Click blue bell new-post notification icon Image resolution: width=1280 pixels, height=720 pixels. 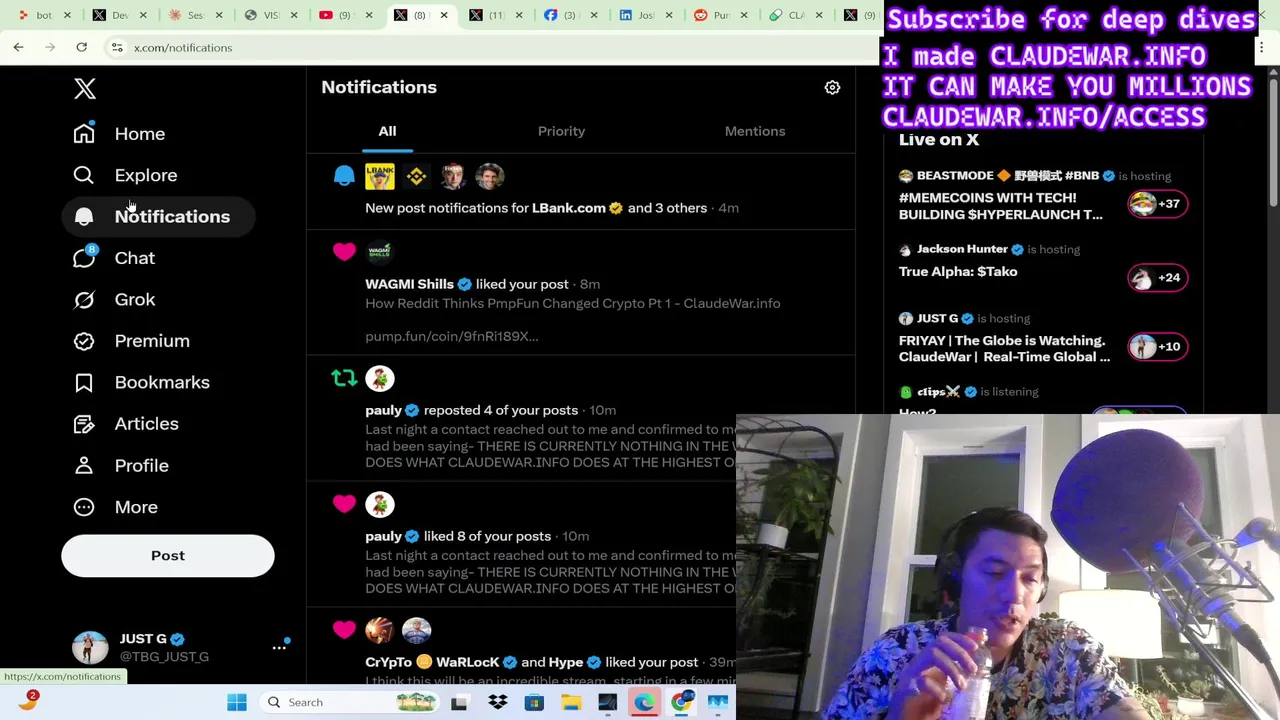pos(344,176)
